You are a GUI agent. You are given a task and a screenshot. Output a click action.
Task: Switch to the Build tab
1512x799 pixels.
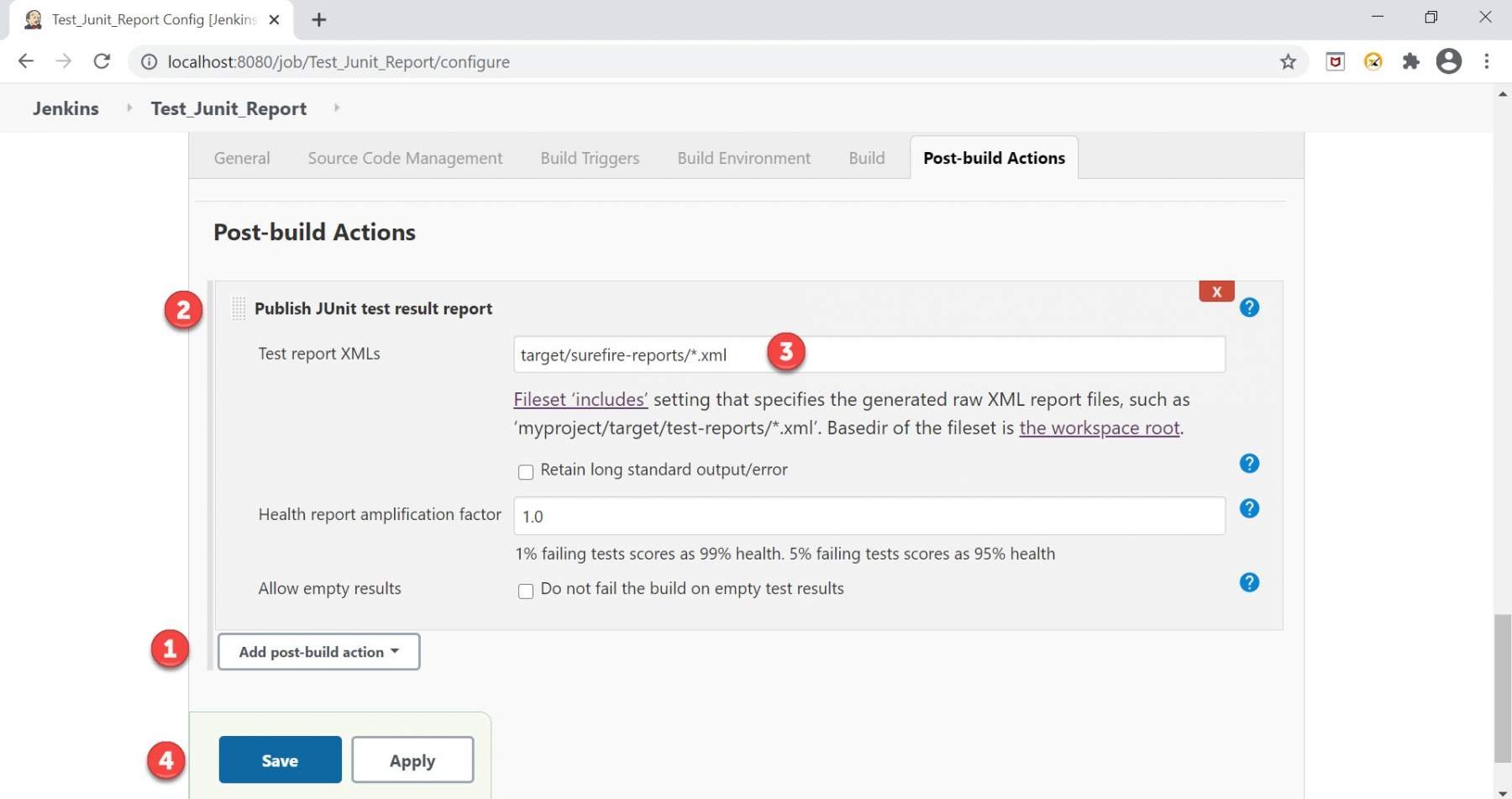tap(867, 158)
